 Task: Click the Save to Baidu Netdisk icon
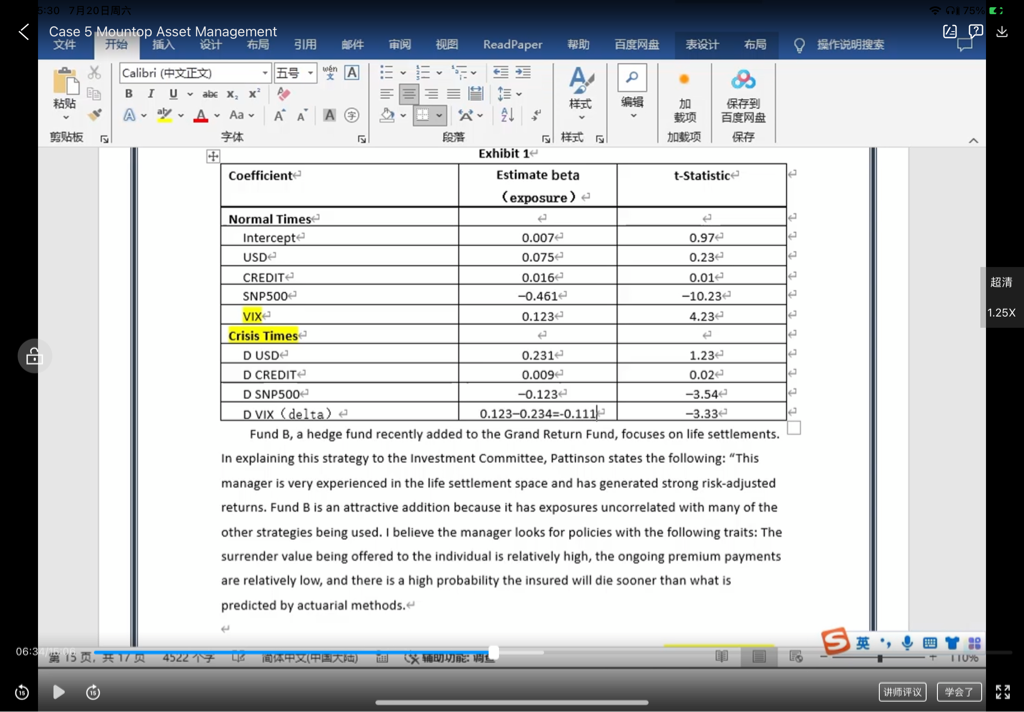[743, 80]
